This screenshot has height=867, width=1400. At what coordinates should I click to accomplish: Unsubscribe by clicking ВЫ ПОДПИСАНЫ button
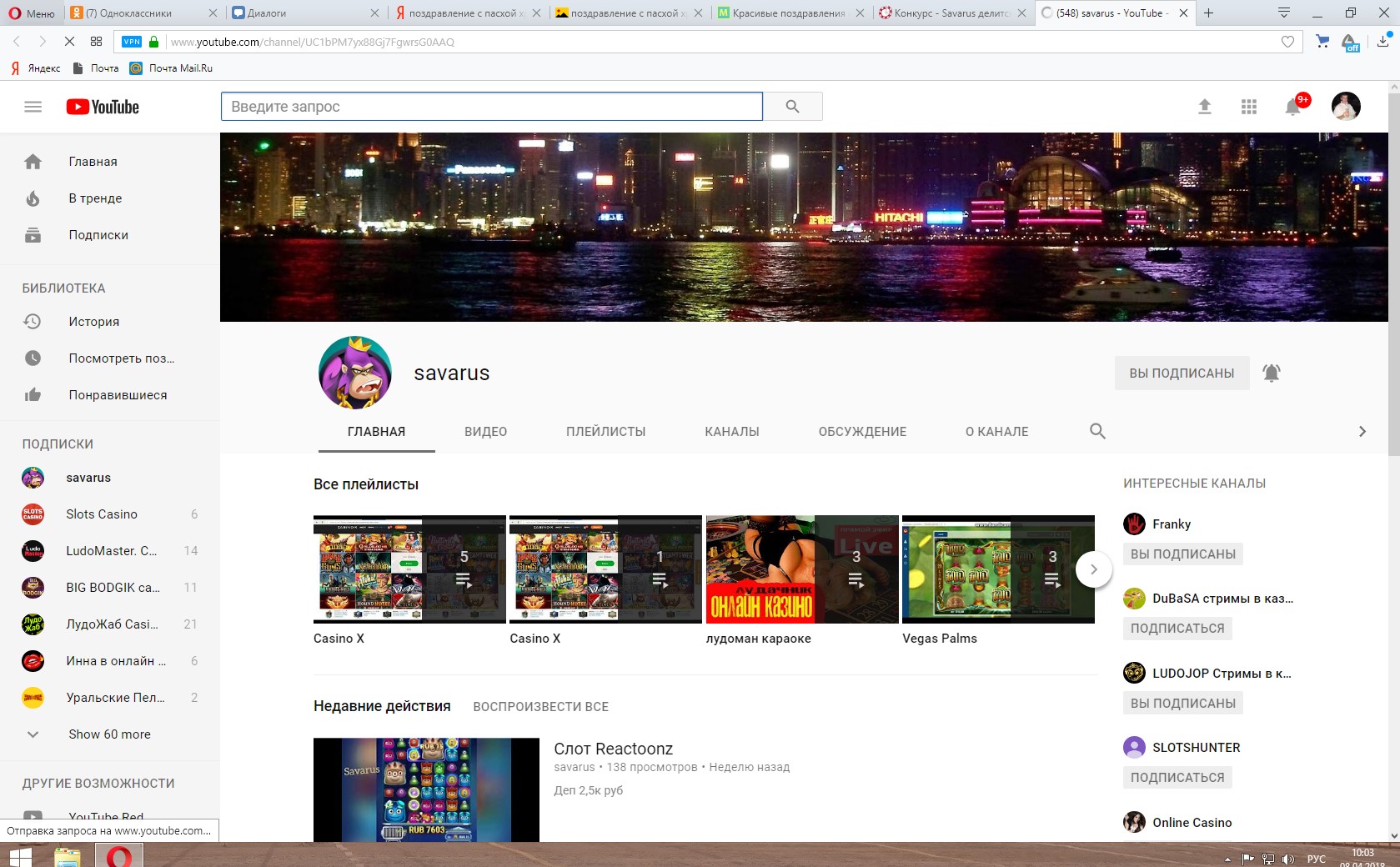click(1182, 373)
